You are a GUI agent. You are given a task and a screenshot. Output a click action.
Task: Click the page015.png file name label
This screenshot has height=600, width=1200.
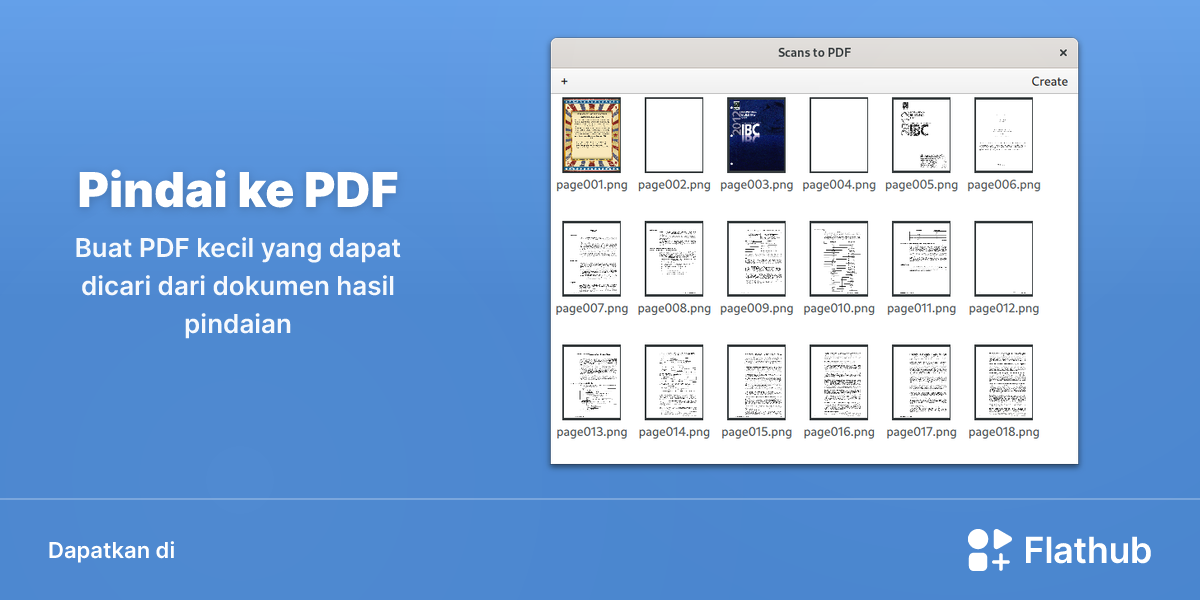(756, 433)
